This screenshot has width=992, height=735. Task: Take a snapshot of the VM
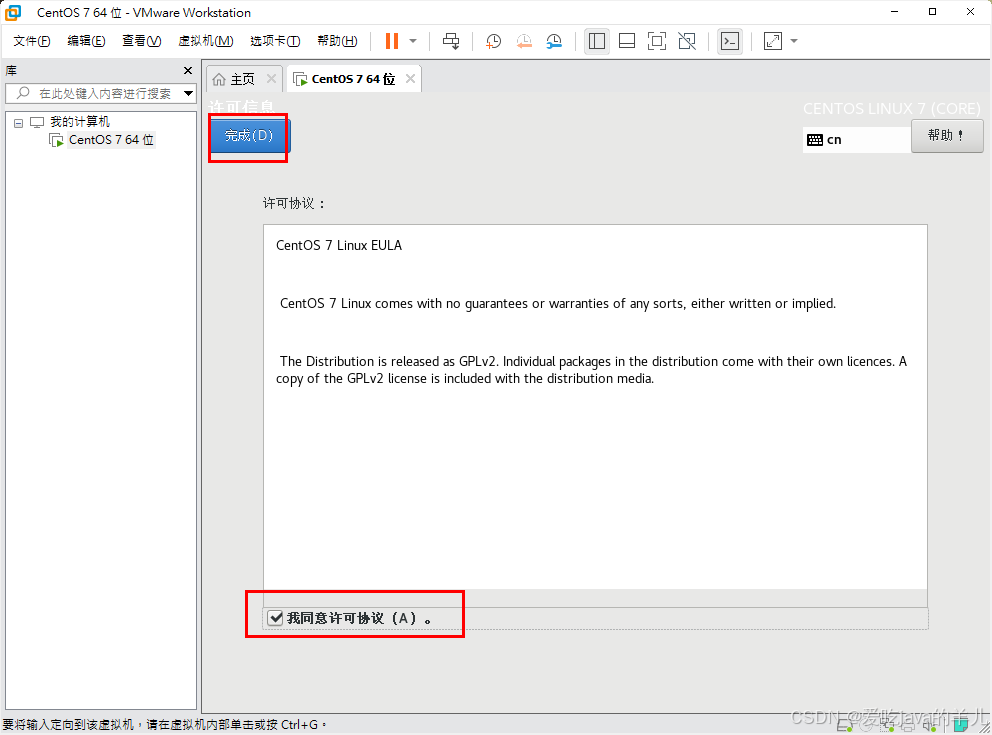[493, 41]
